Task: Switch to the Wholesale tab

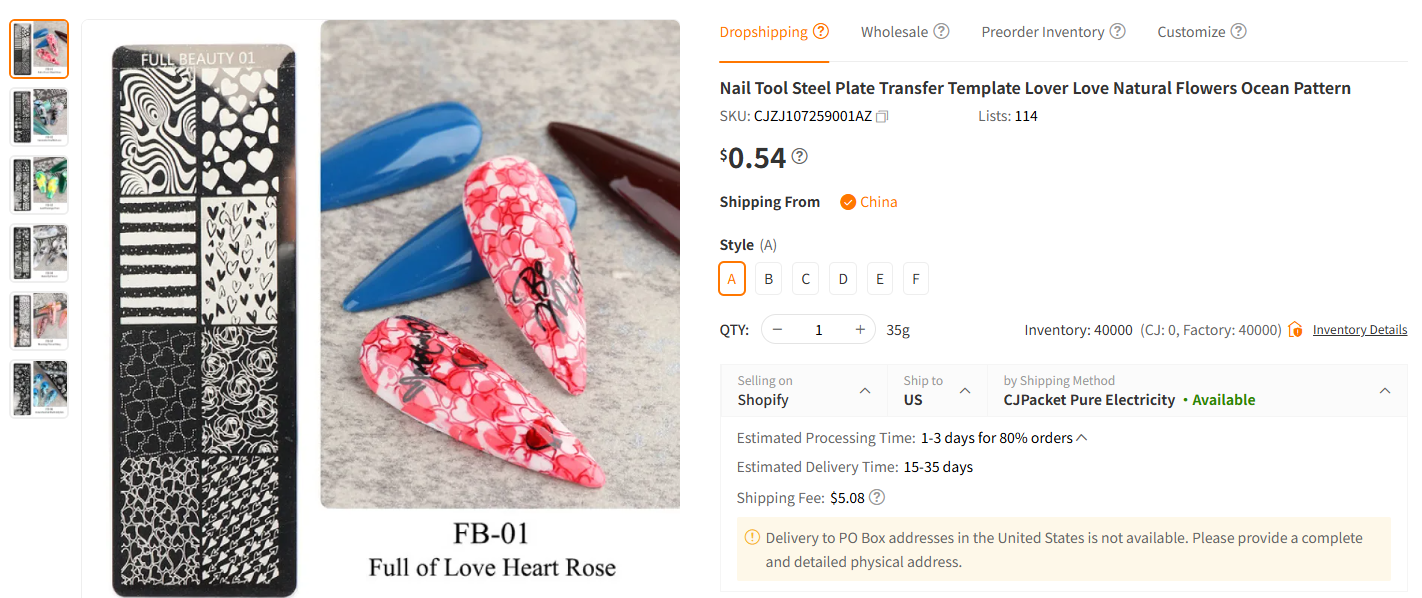Action: pos(894,32)
